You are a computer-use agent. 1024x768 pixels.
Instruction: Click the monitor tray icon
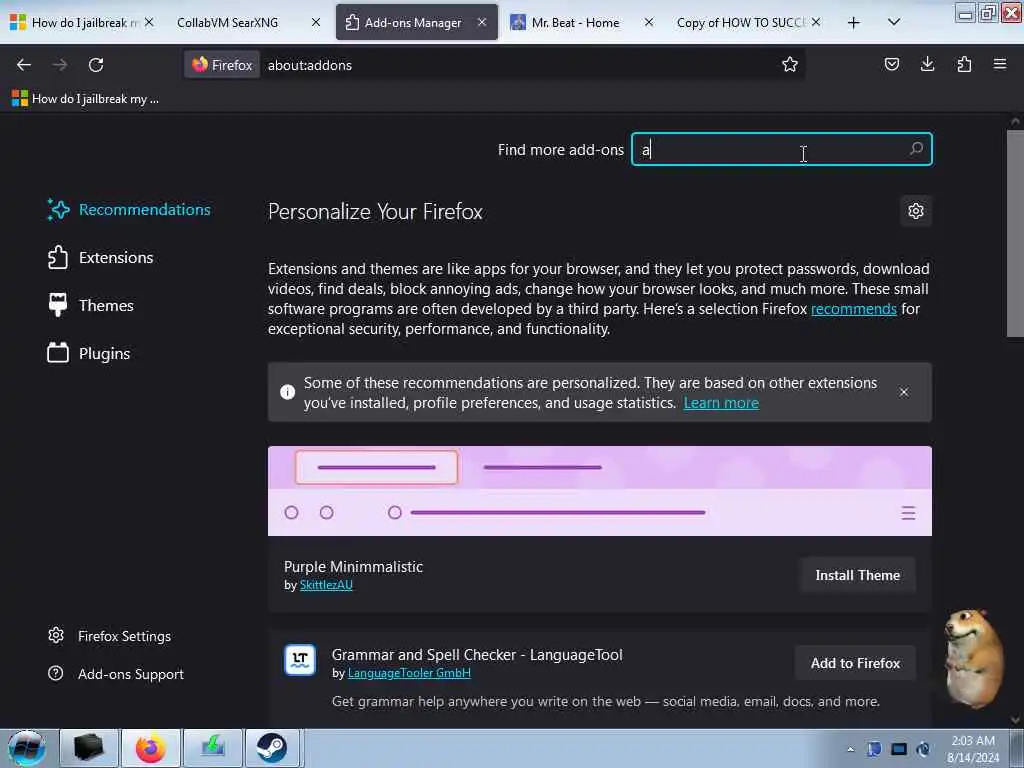899,749
